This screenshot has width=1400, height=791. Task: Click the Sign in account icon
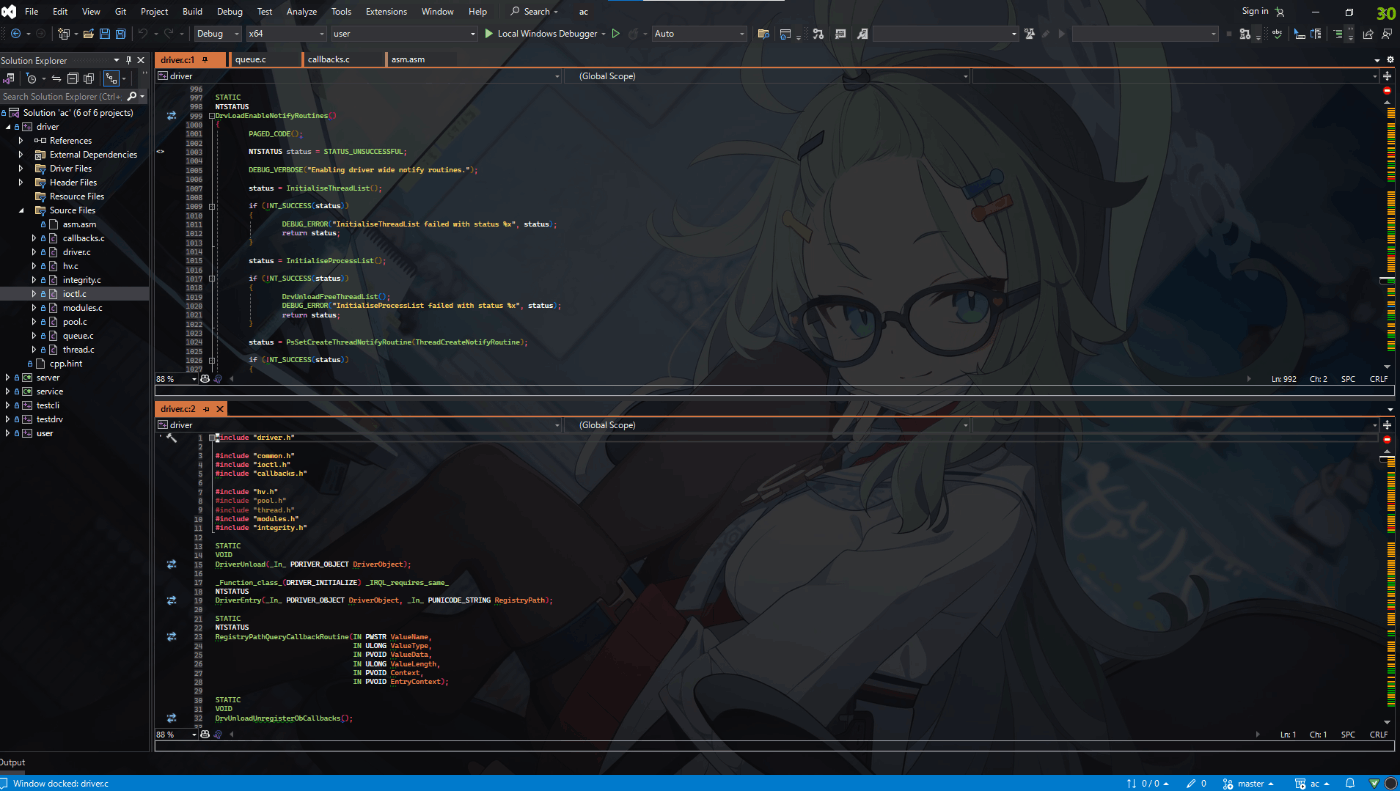pyautogui.click(x=1279, y=12)
